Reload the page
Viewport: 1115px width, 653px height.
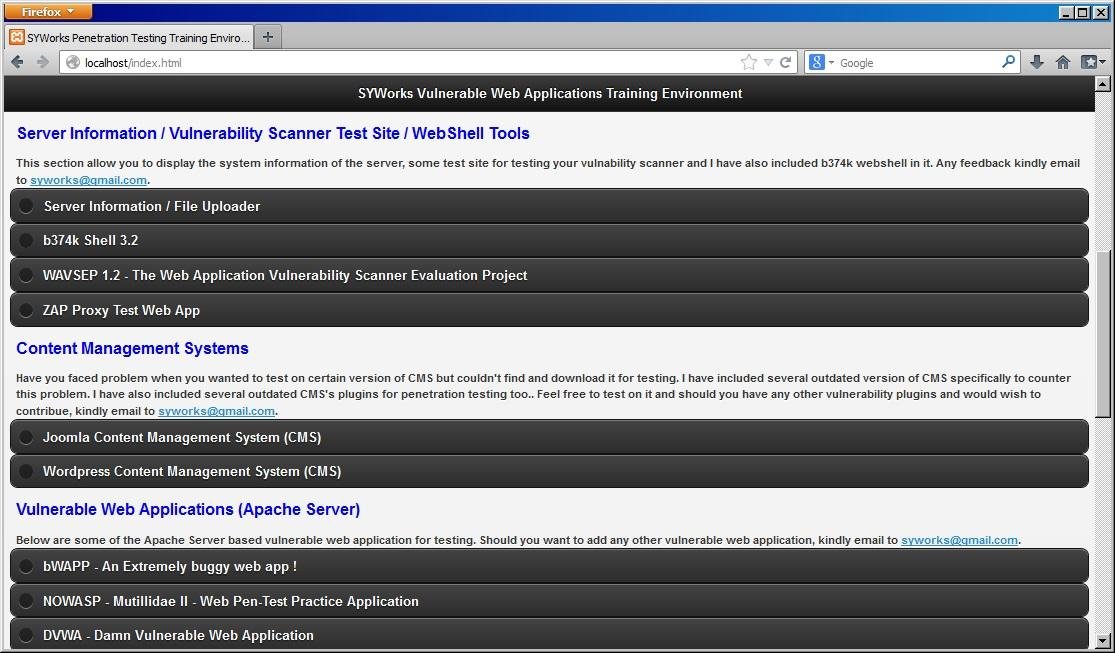786,63
